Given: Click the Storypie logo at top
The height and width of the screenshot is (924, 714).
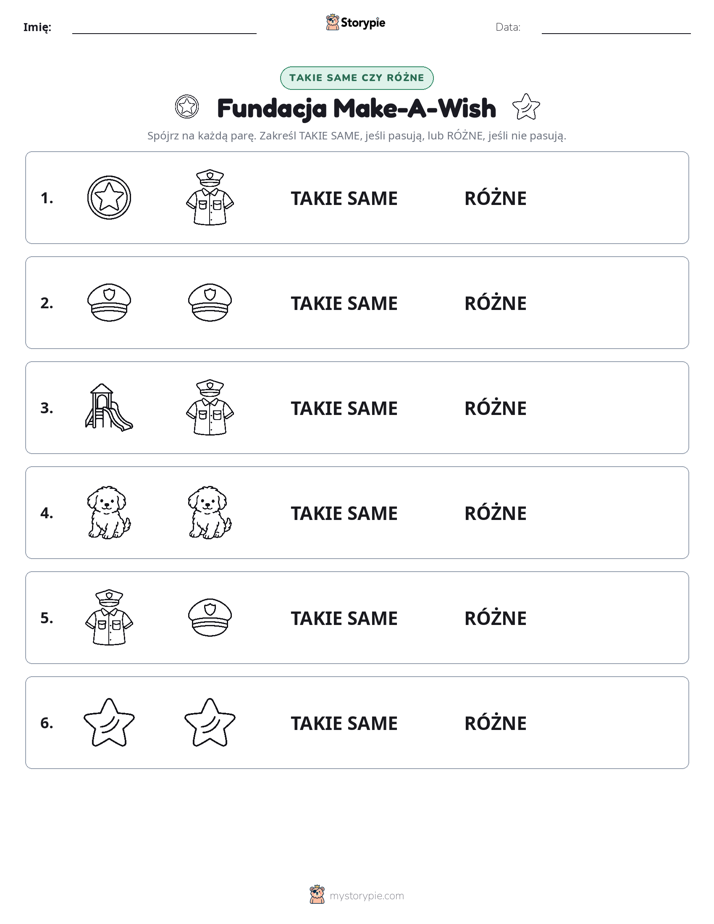Looking at the screenshot, I should pos(355,22).
